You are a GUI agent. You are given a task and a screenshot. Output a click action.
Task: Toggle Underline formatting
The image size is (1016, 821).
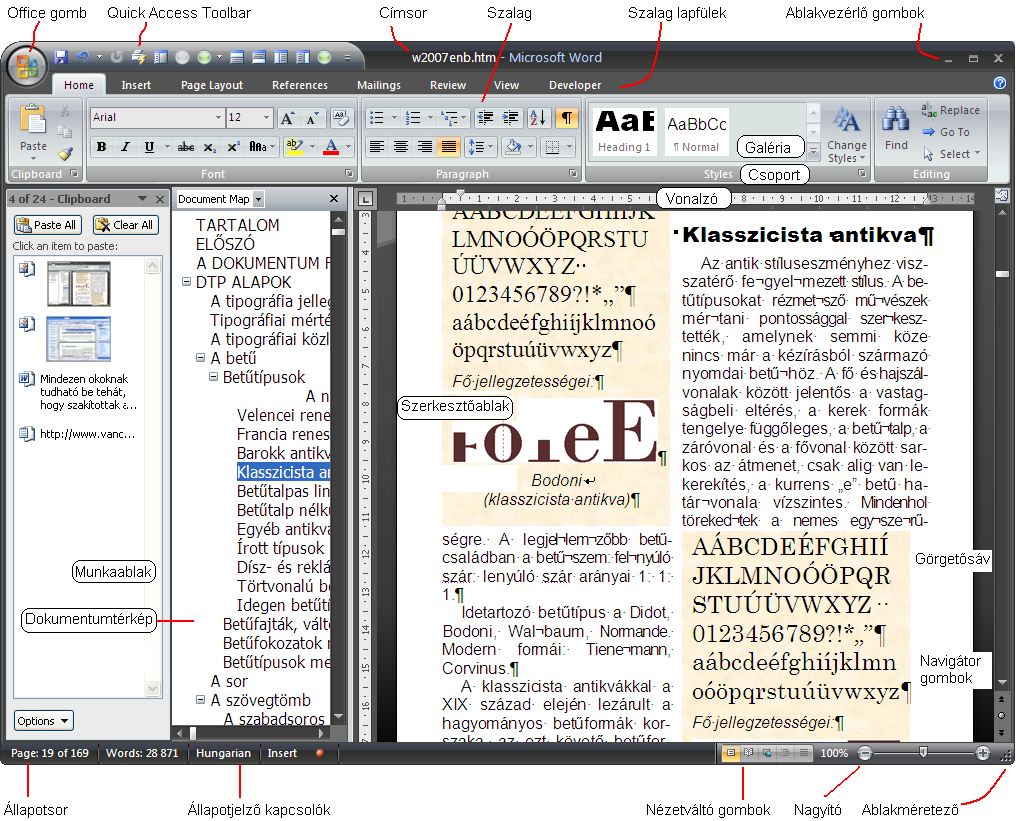click(x=149, y=147)
